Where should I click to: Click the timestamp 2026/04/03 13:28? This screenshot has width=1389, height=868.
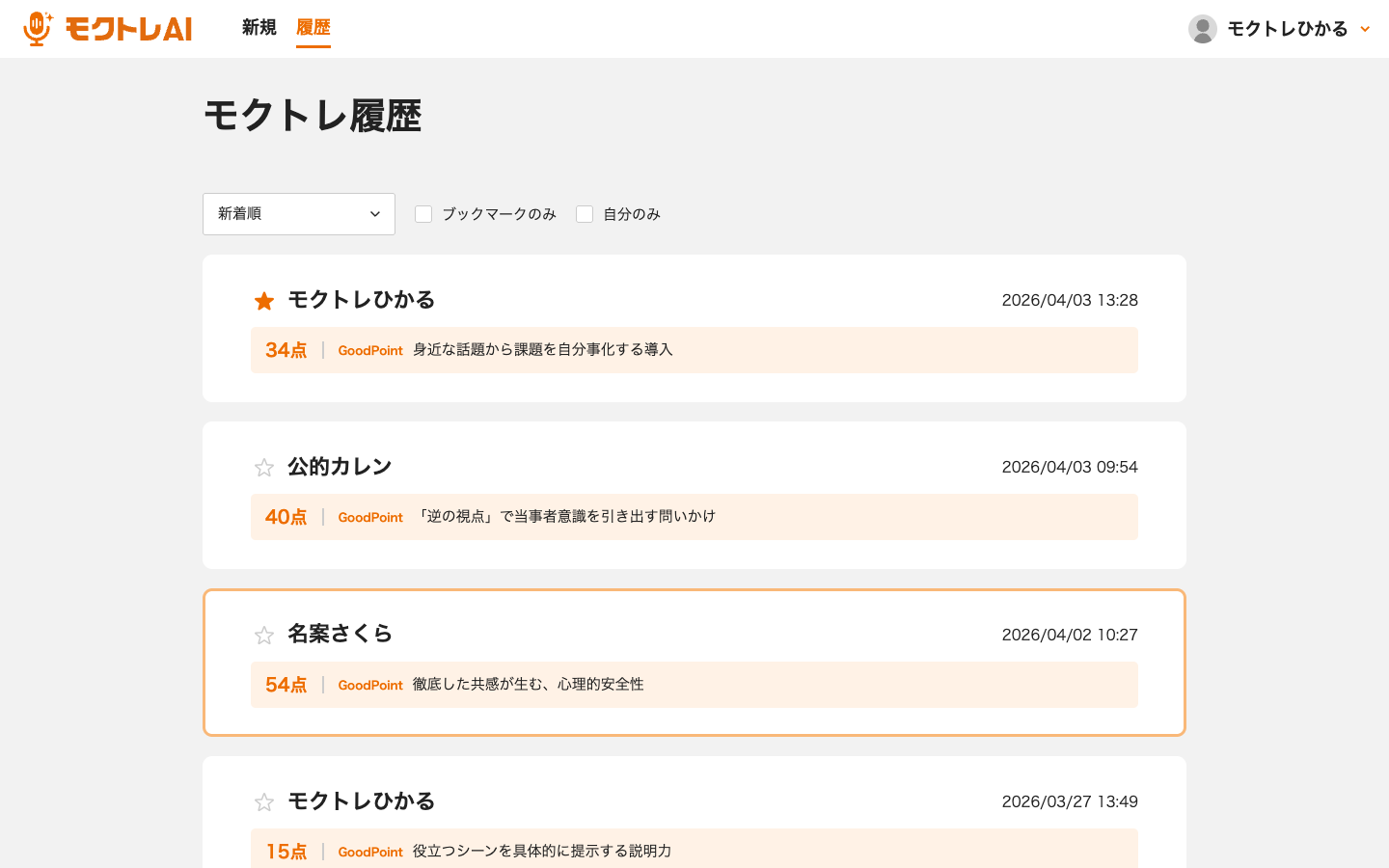[x=1069, y=300]
